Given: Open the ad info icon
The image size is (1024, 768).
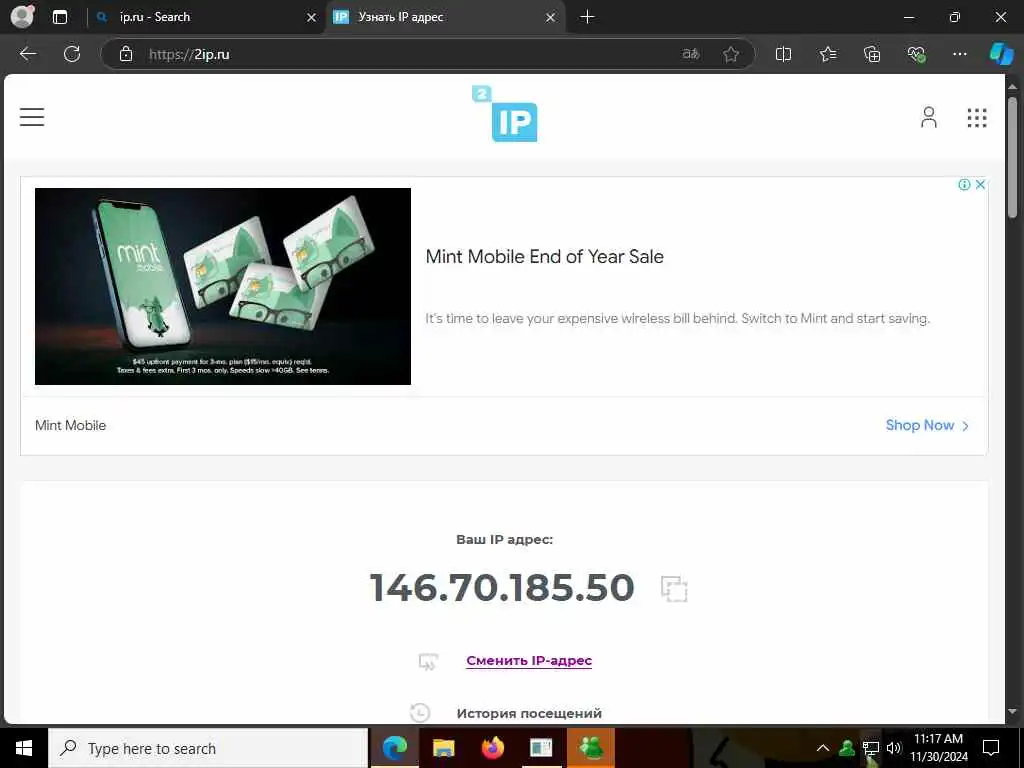Looking at the screenshot, I should click(964, 185).
